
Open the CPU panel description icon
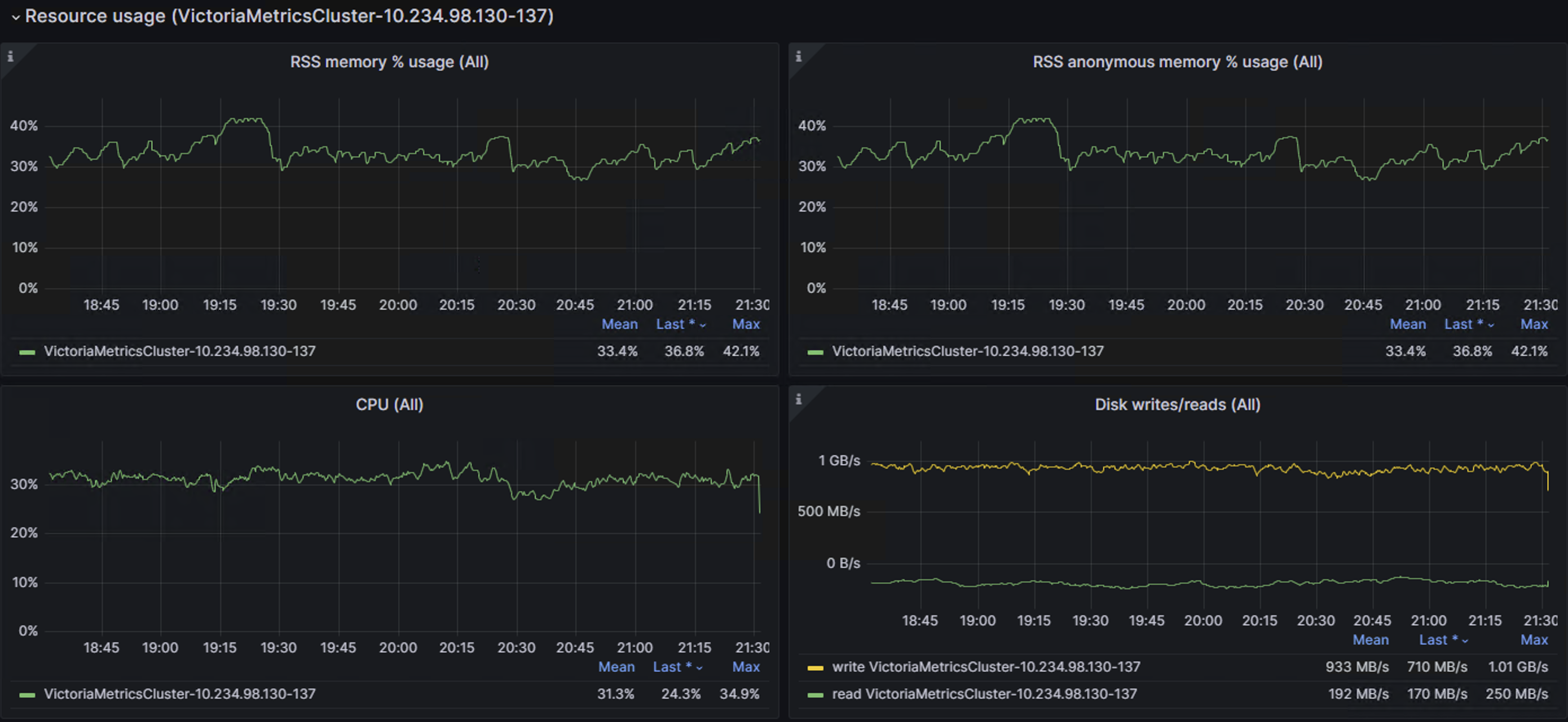[11, 399]
